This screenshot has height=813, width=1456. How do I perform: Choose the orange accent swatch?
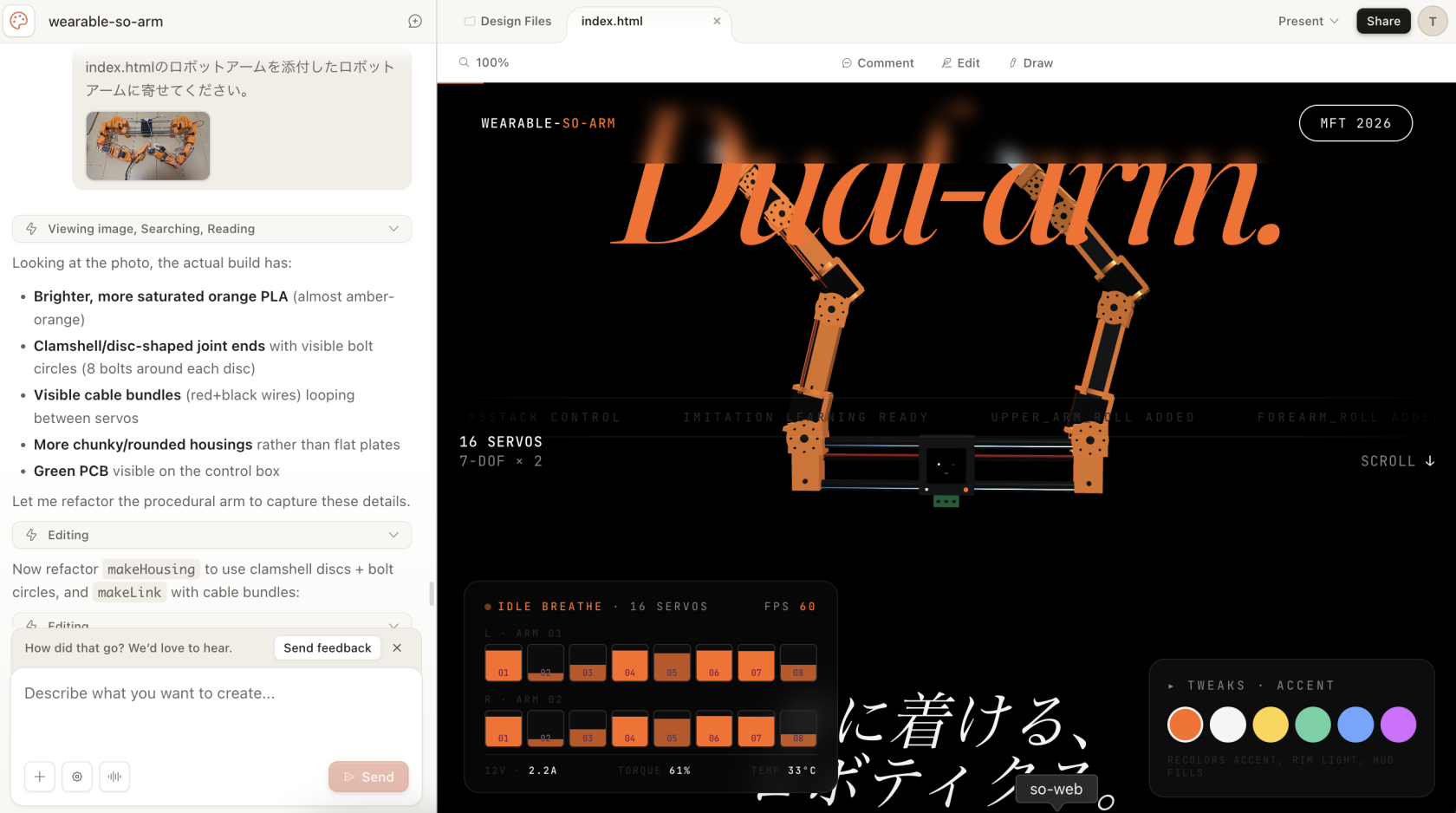pyautogui.click(x=1185, y=725)
